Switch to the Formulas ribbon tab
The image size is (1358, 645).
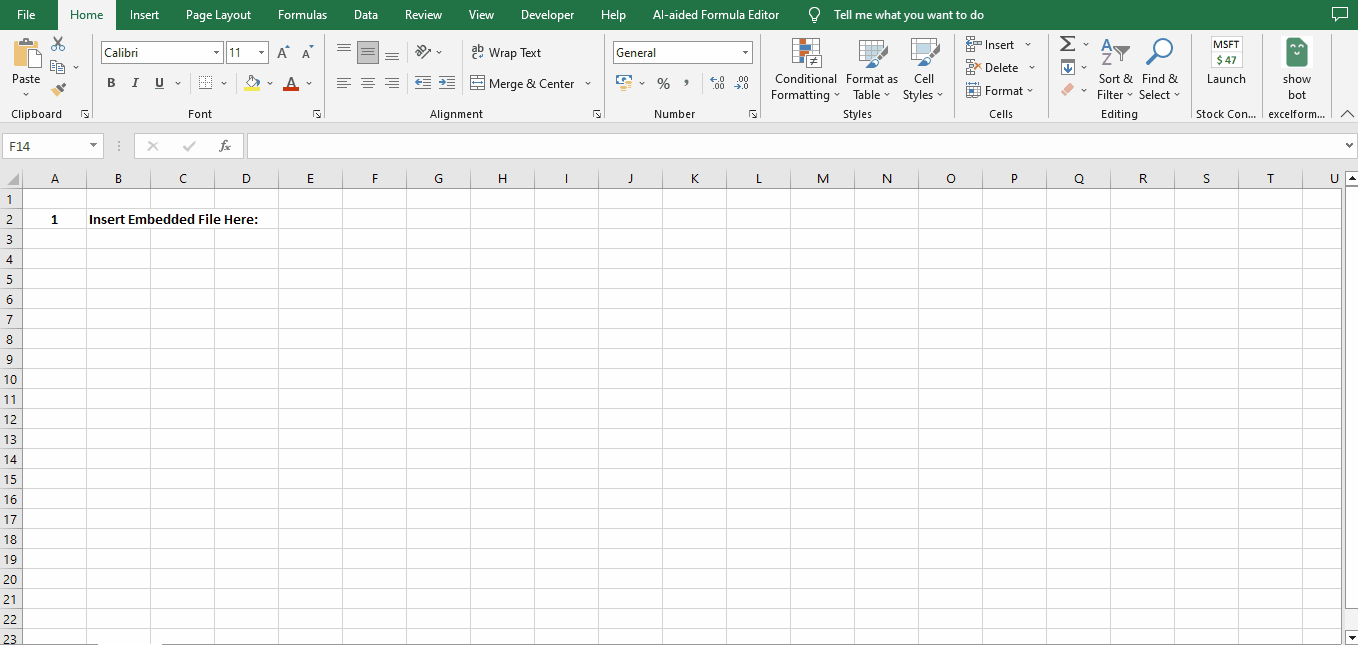click(x=302, y=15)
